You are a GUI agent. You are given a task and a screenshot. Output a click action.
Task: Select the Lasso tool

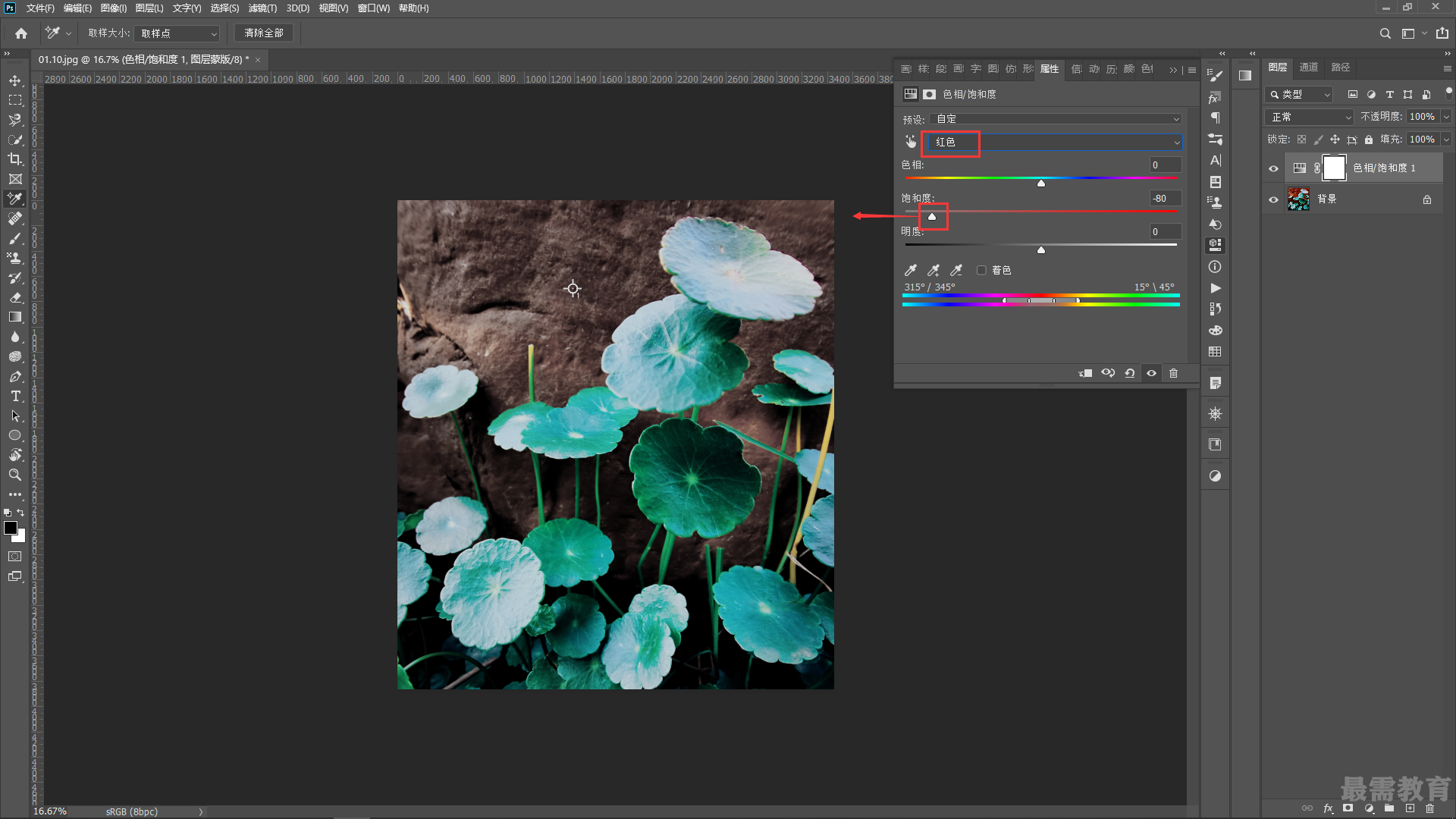click(x=15, y=120)
